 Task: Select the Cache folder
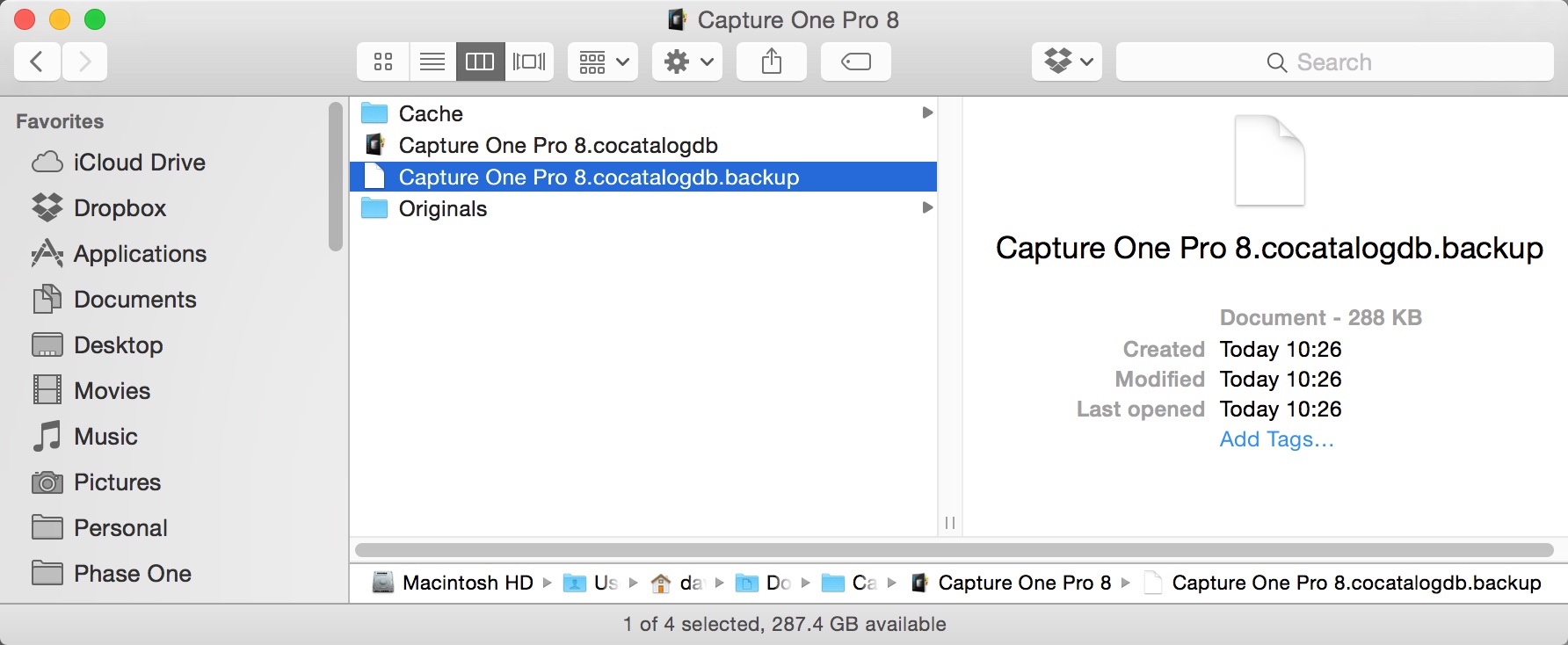pyautogui.click(x=643, y=113)
